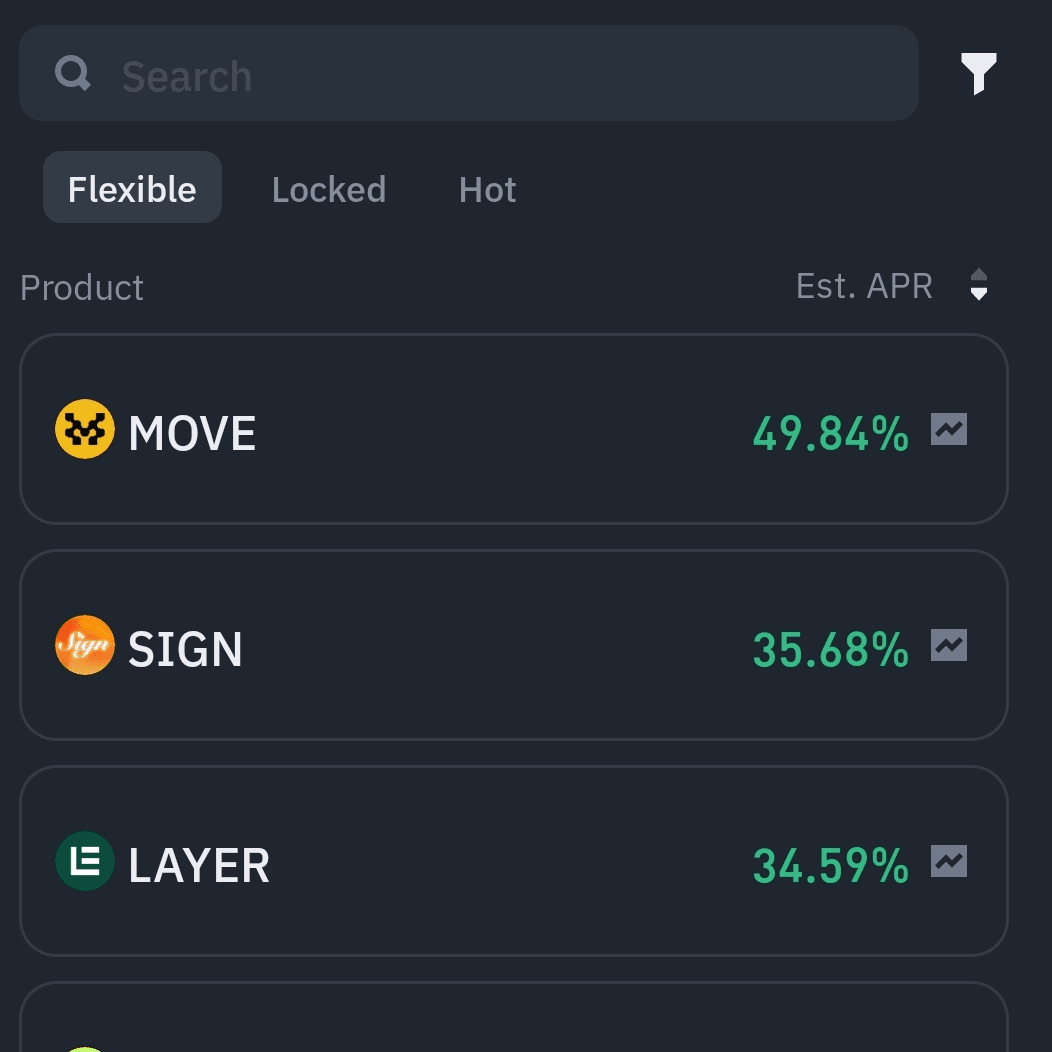Open the LAYER APR trend chart icon
The width and height of the screenshot is (1052, 1052).
click(949, 862)
